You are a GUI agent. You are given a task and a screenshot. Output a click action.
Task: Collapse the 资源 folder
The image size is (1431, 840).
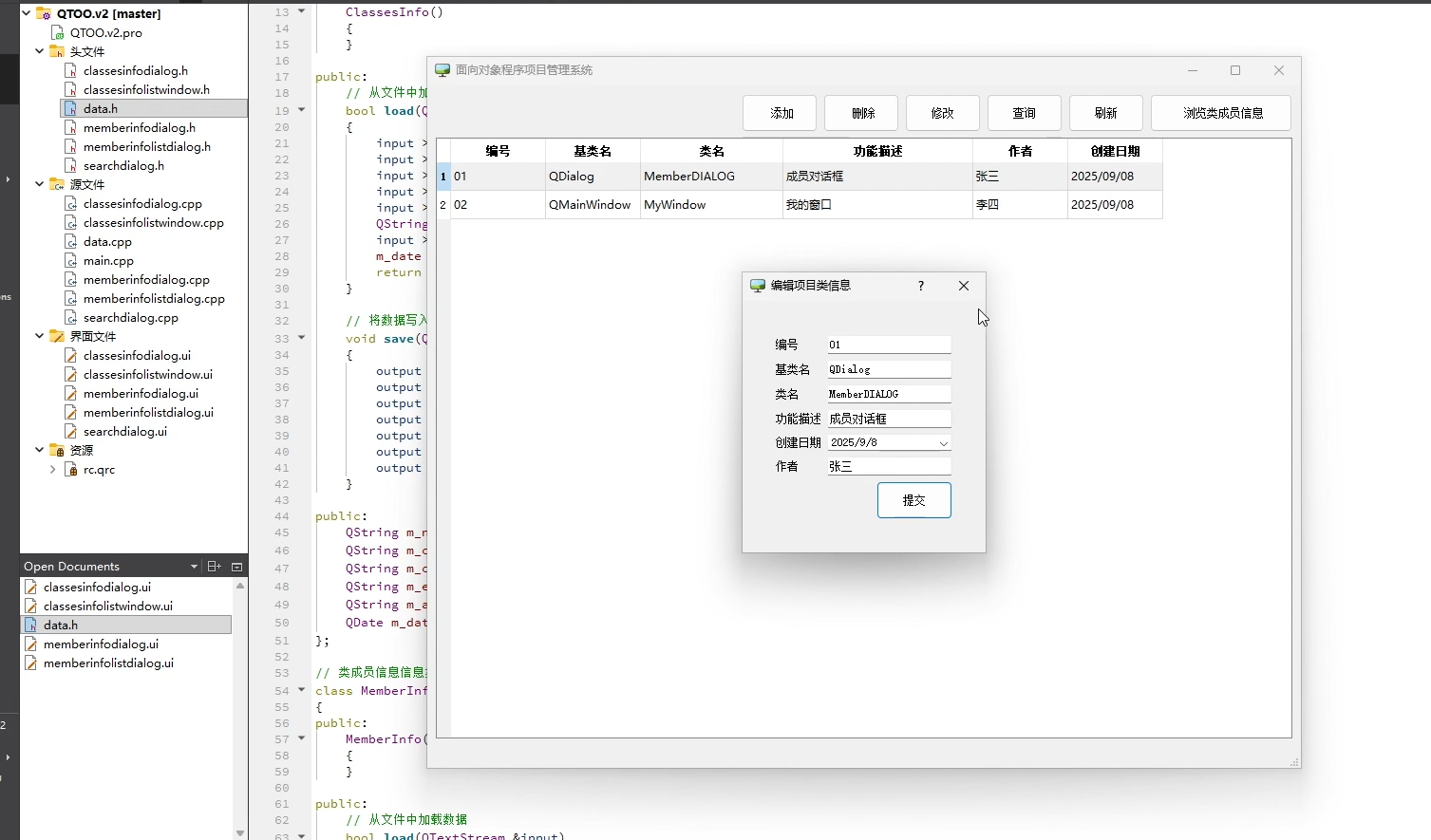pos(39,450)
